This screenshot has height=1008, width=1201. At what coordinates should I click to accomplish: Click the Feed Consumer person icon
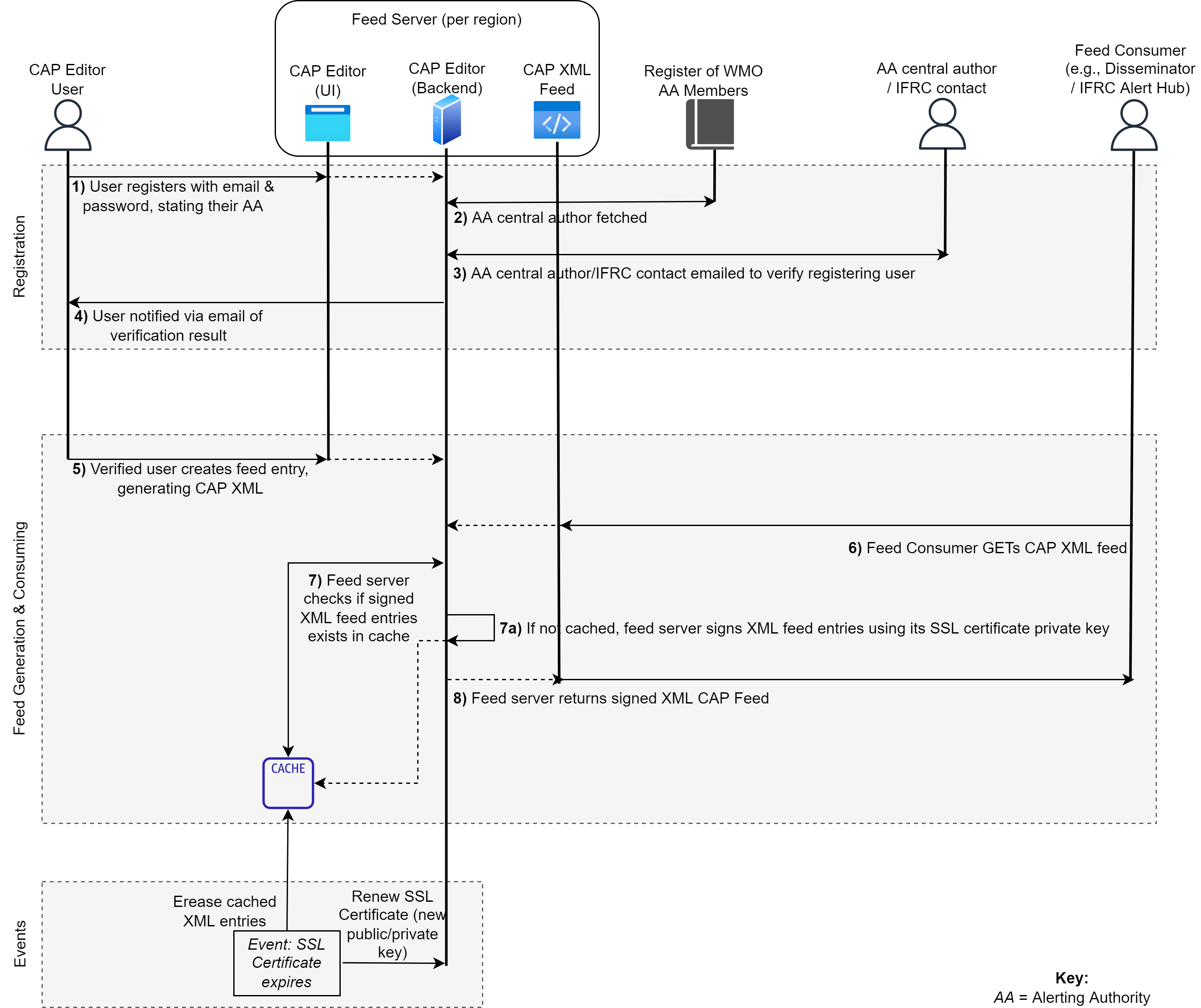tap(1134, 125)
